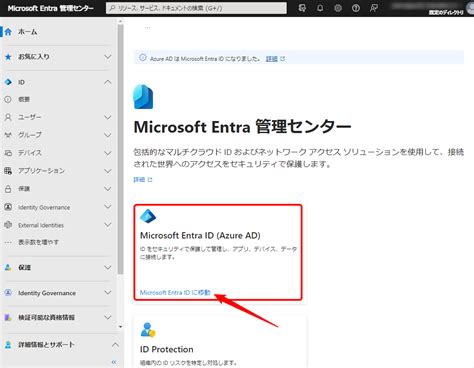474x368 pixels.
Task: Click the sidebar scroll down arrow
Action: [121, 327]
